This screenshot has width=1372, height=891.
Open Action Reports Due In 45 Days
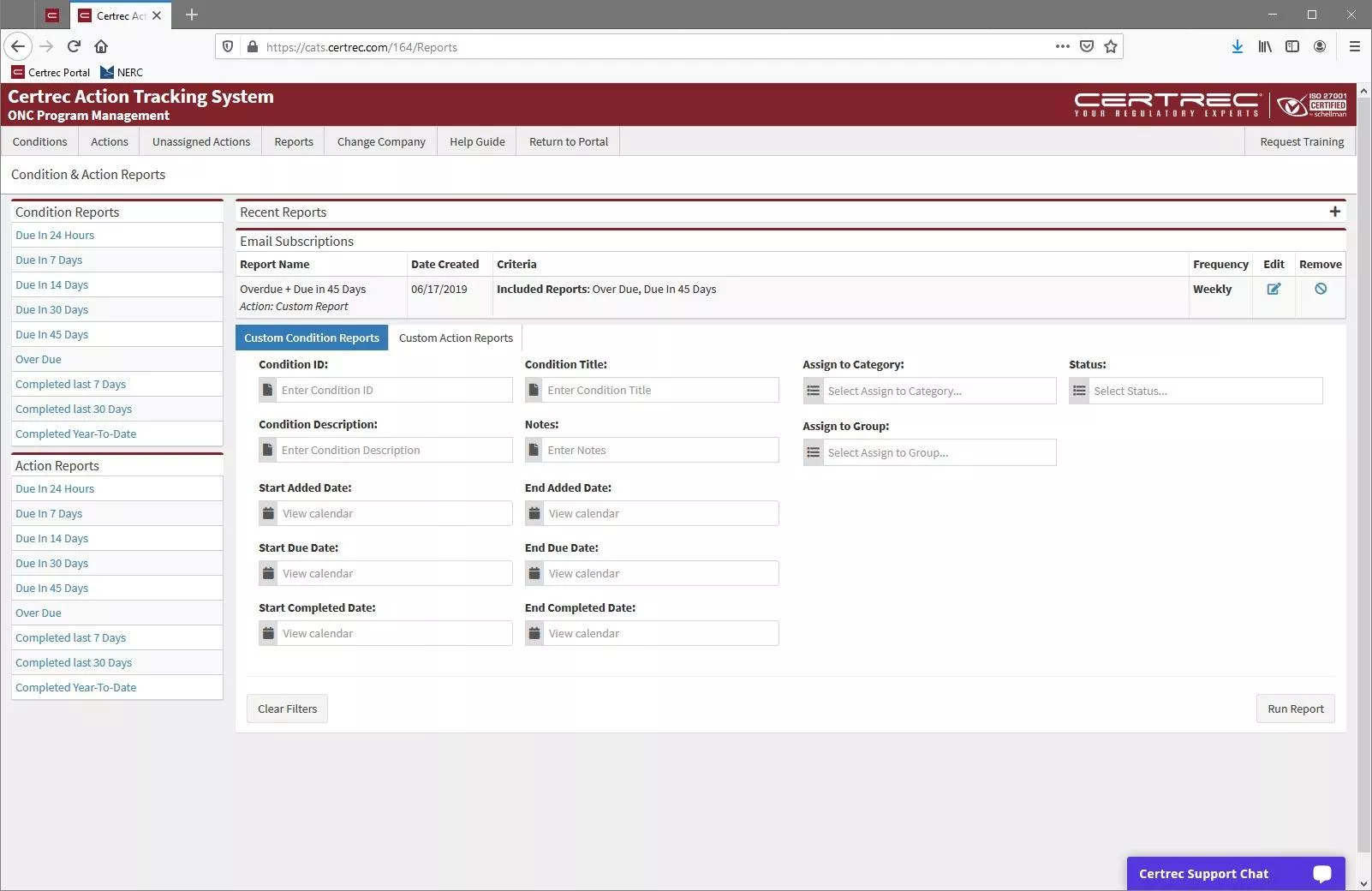coord(51,588)
